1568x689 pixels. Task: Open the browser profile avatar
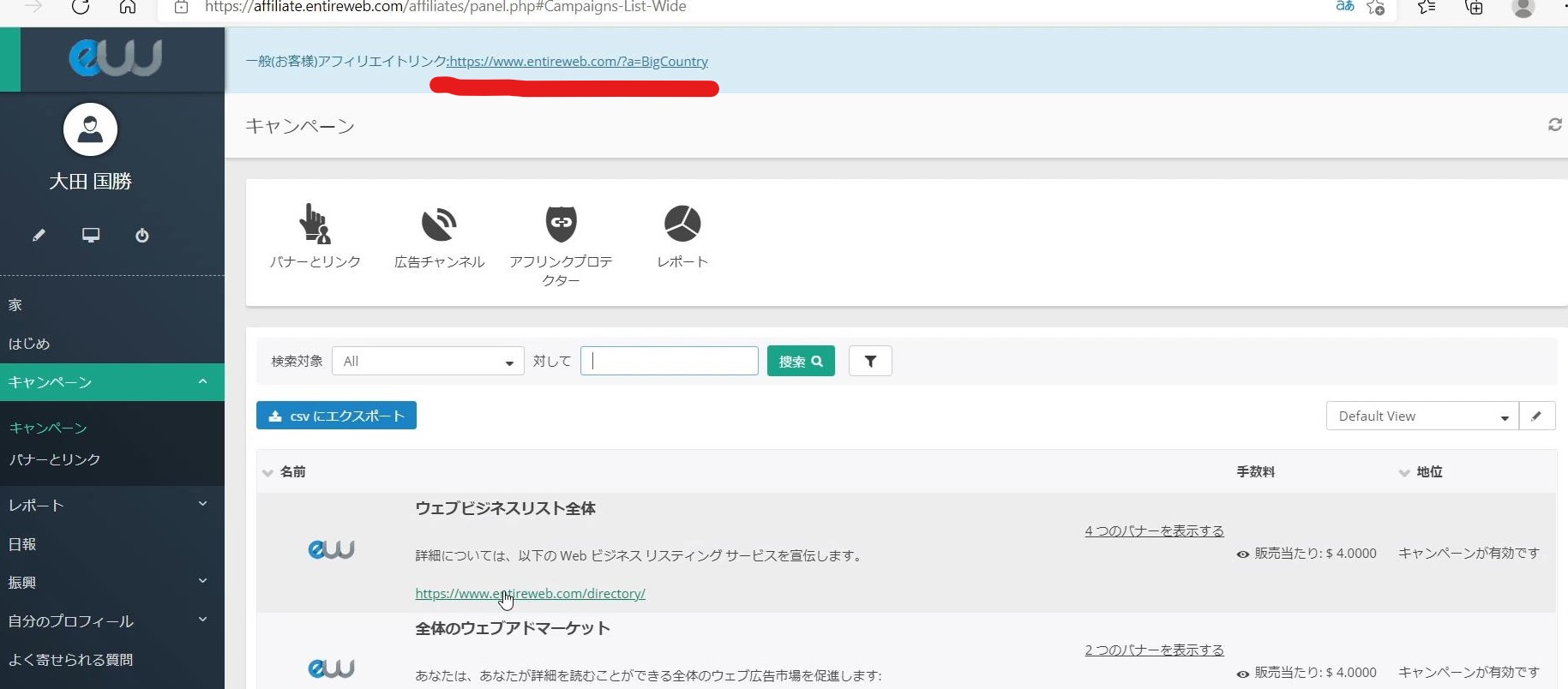point(1523,8)
